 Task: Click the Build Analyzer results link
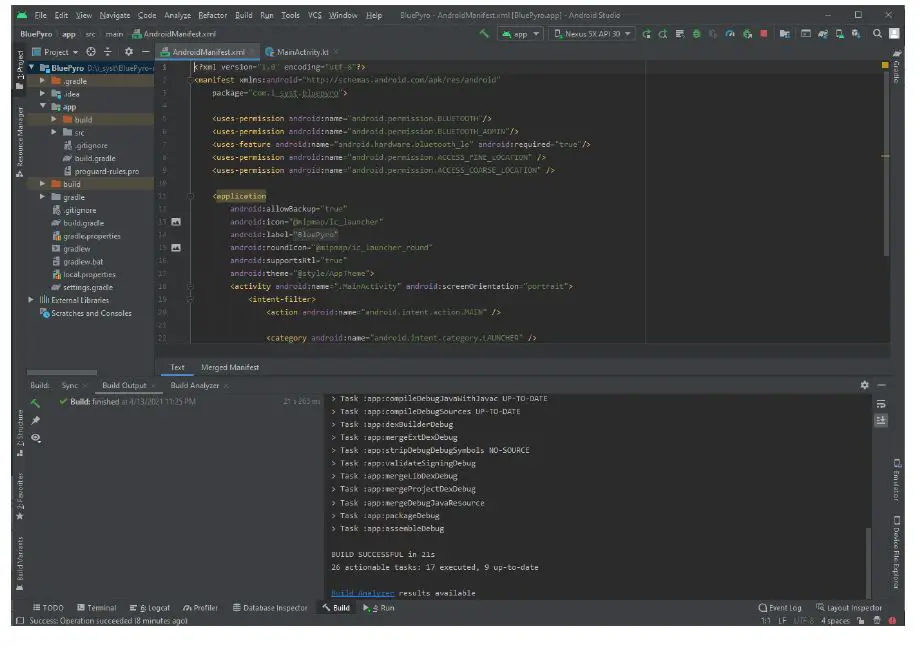pos(362,593)
